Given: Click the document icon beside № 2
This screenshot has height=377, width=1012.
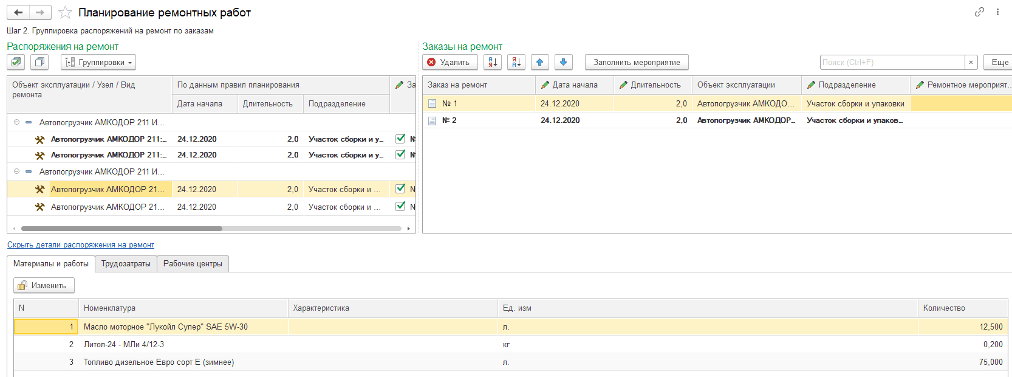Looking at the screenshot, I should [432, 121].
